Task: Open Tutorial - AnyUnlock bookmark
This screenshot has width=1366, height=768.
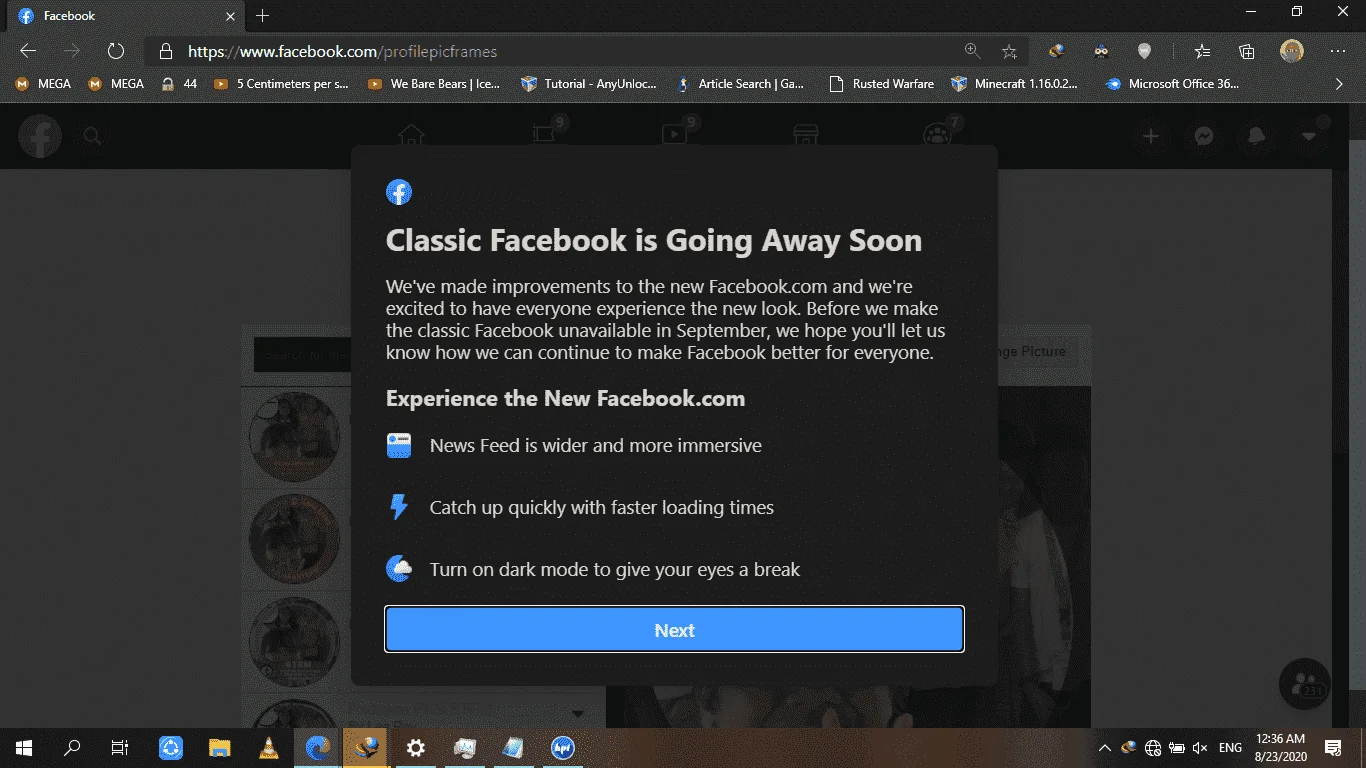Action: [x=589, y=84]
